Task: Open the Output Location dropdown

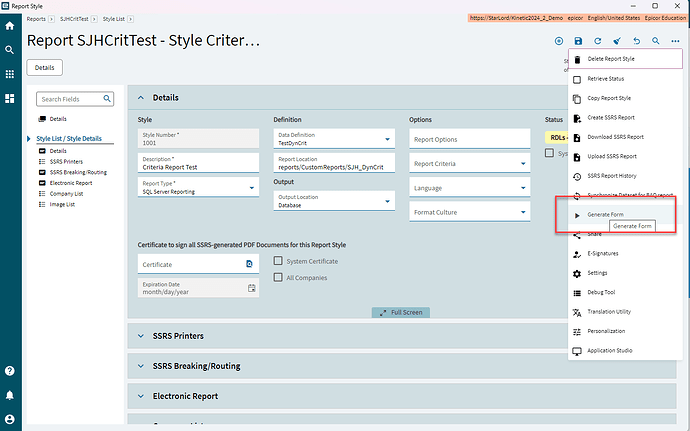Action: (x=387, y=201)
